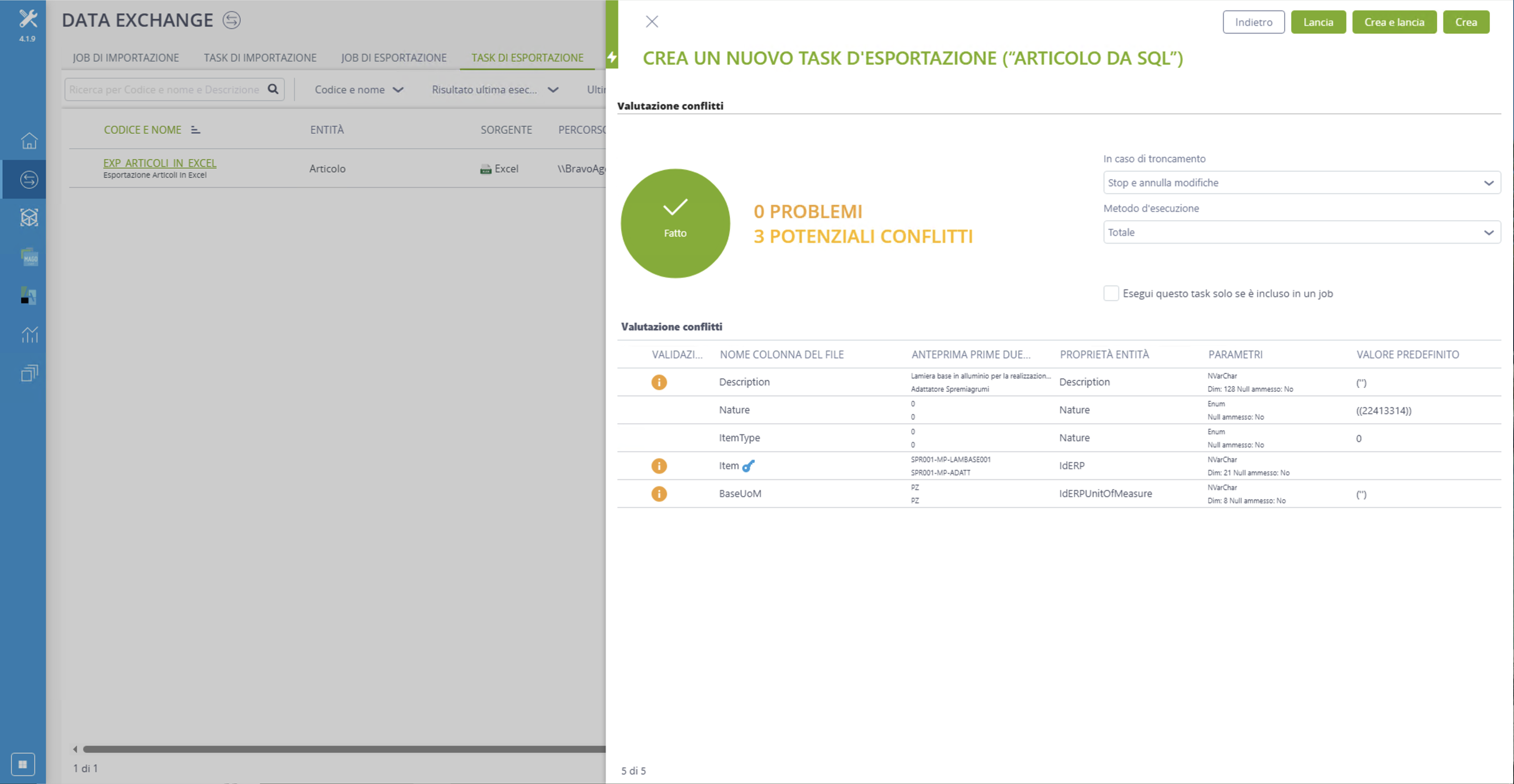Switch to Job di Importazione tab

click(x=126, y=58)
